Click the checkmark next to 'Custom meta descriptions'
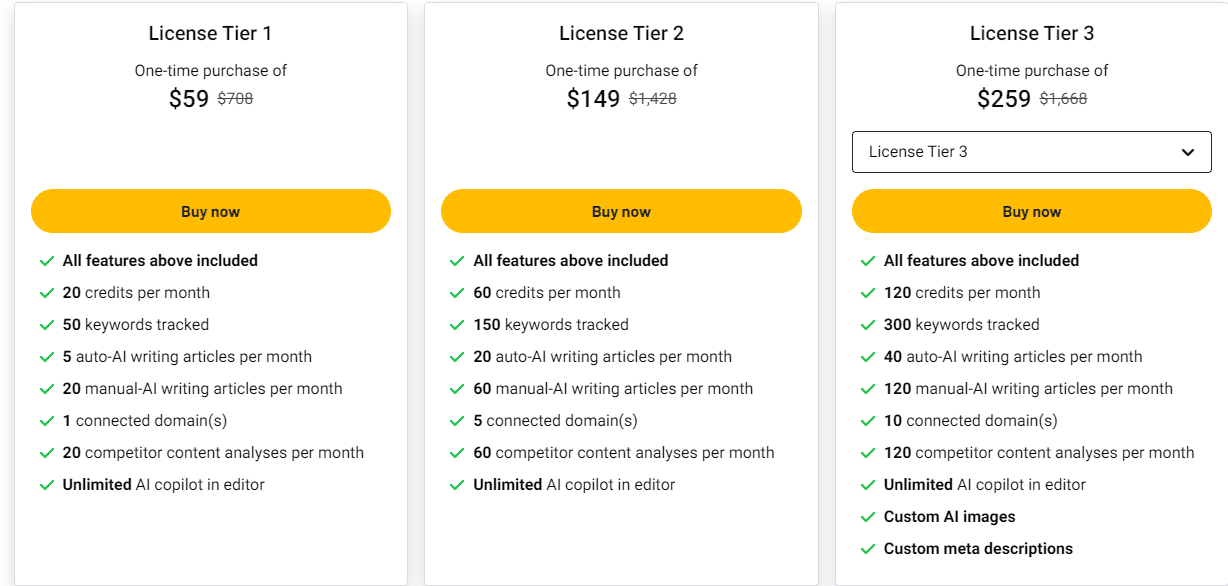Viewport: 1228px width, 586px height. [868, 548]
